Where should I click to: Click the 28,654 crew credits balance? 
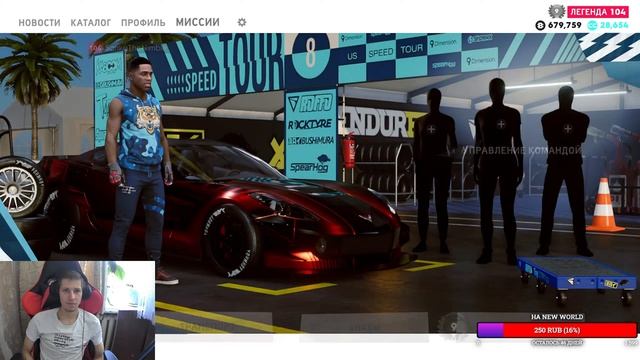(x=614, y=25)
